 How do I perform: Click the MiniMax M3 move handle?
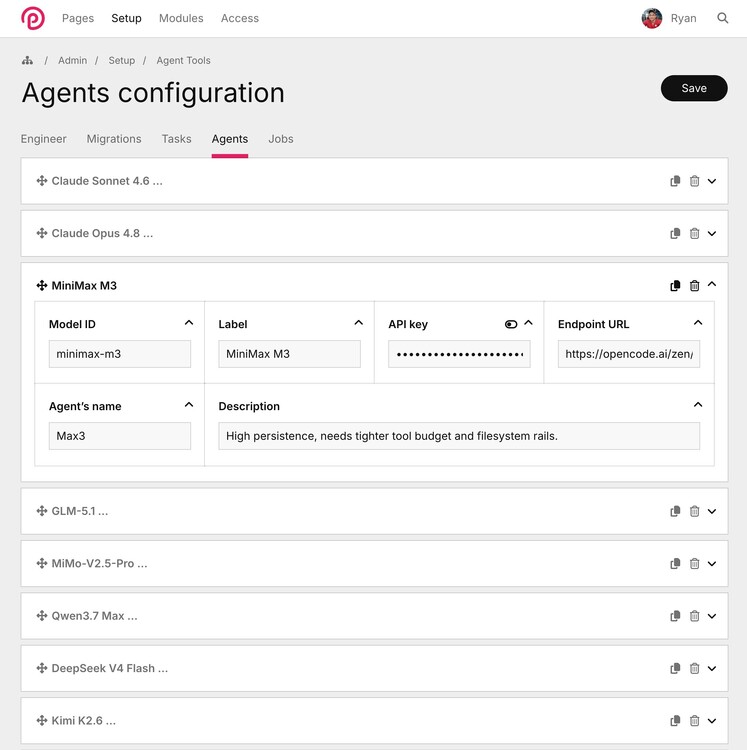click(42, 286)
